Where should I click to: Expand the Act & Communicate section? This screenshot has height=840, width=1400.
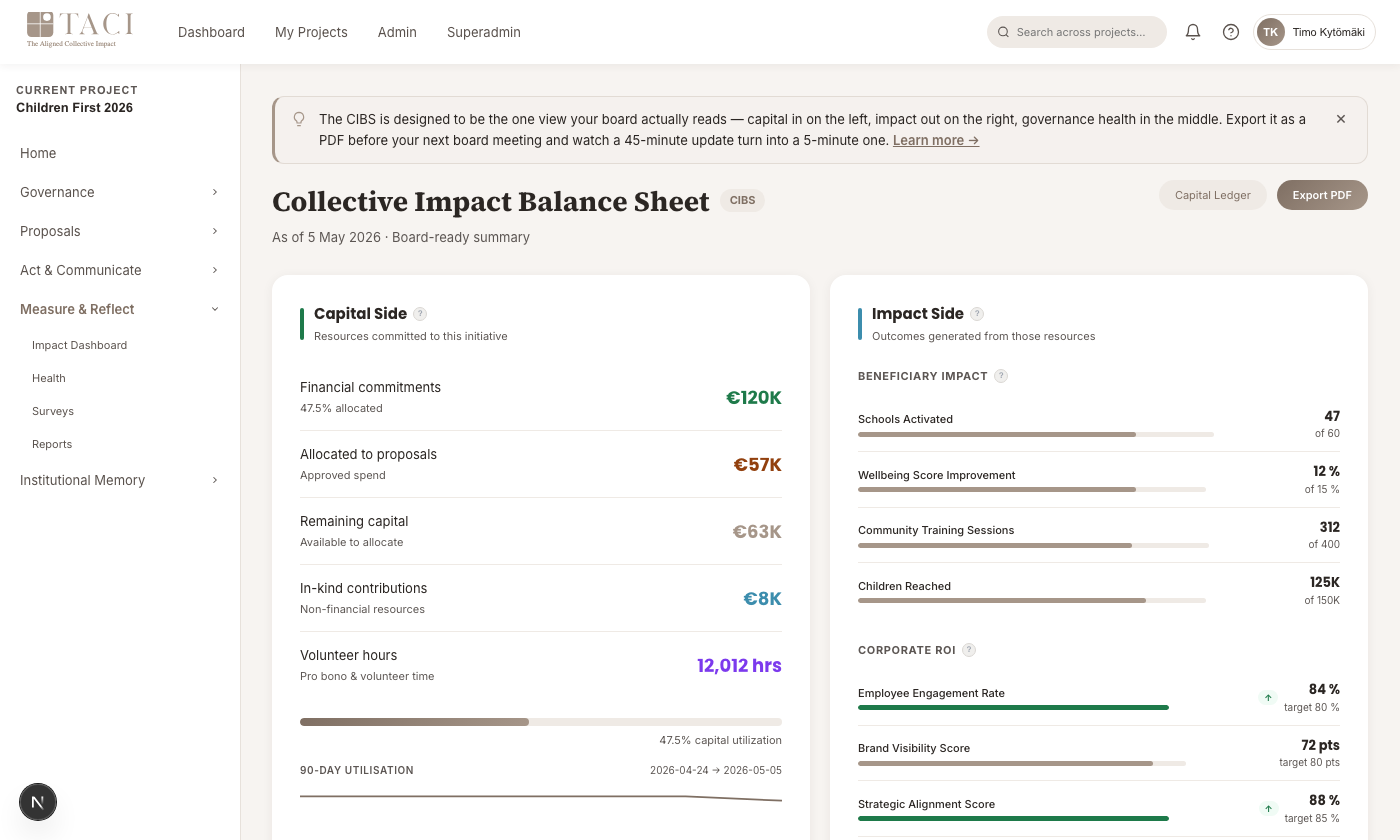tap(119, 270)
